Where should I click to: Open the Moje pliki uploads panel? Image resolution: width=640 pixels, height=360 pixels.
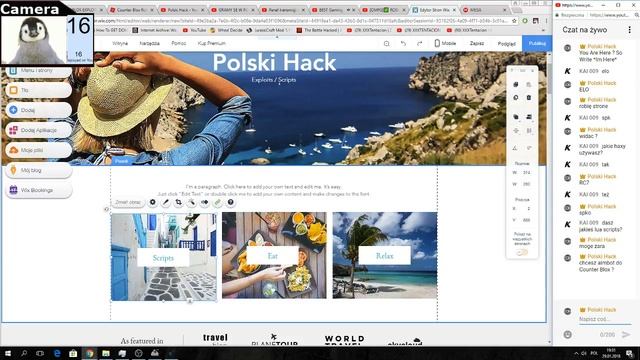pos(39,150)
